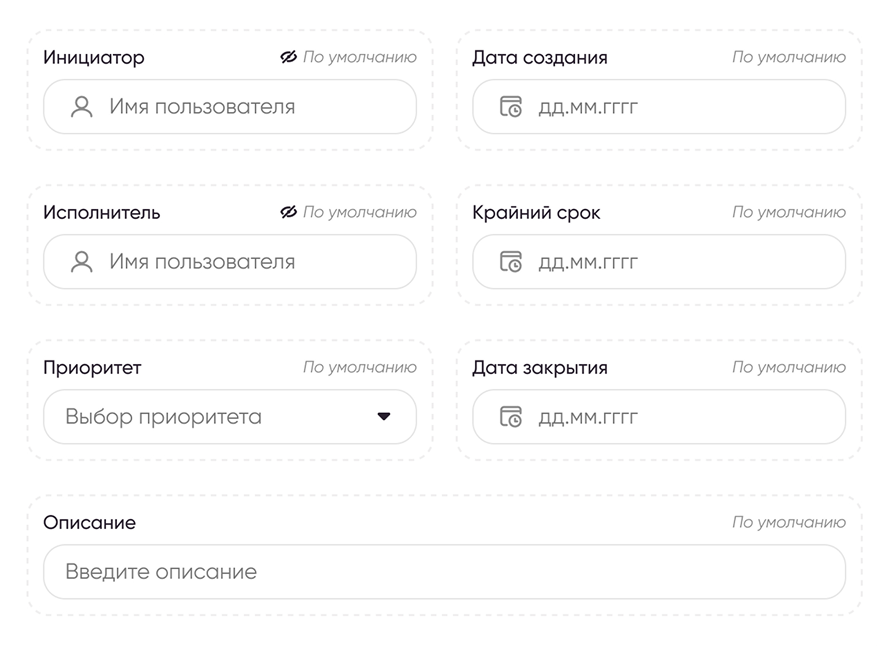Viewport: 894px width, 646px height.
Task: Click По умолчанию link beside Дата создания
Action: [789, 57]
